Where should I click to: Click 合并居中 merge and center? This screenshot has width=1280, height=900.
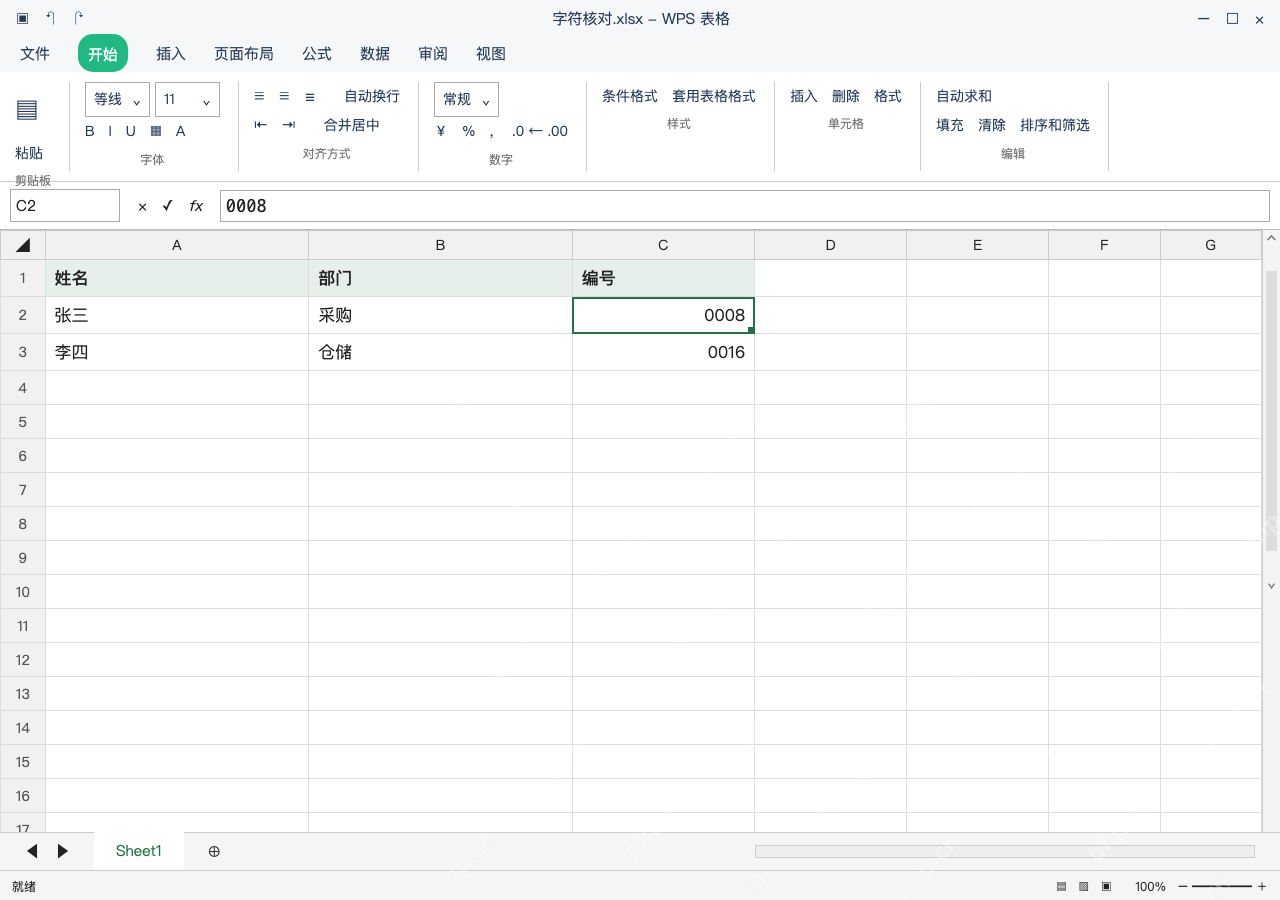[352, 125]
